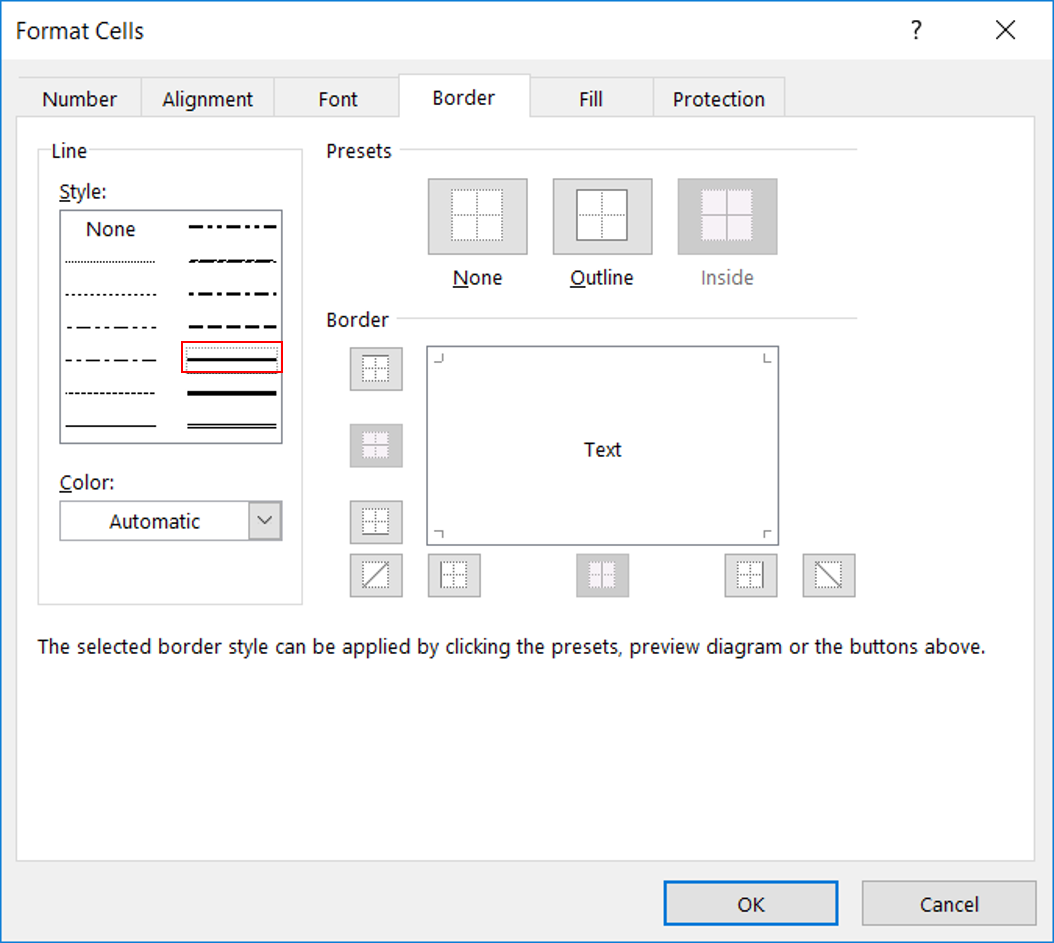This screenshot has width=1054, height=943.
Task: Open the Alignment tab
Action: point(207,99)
